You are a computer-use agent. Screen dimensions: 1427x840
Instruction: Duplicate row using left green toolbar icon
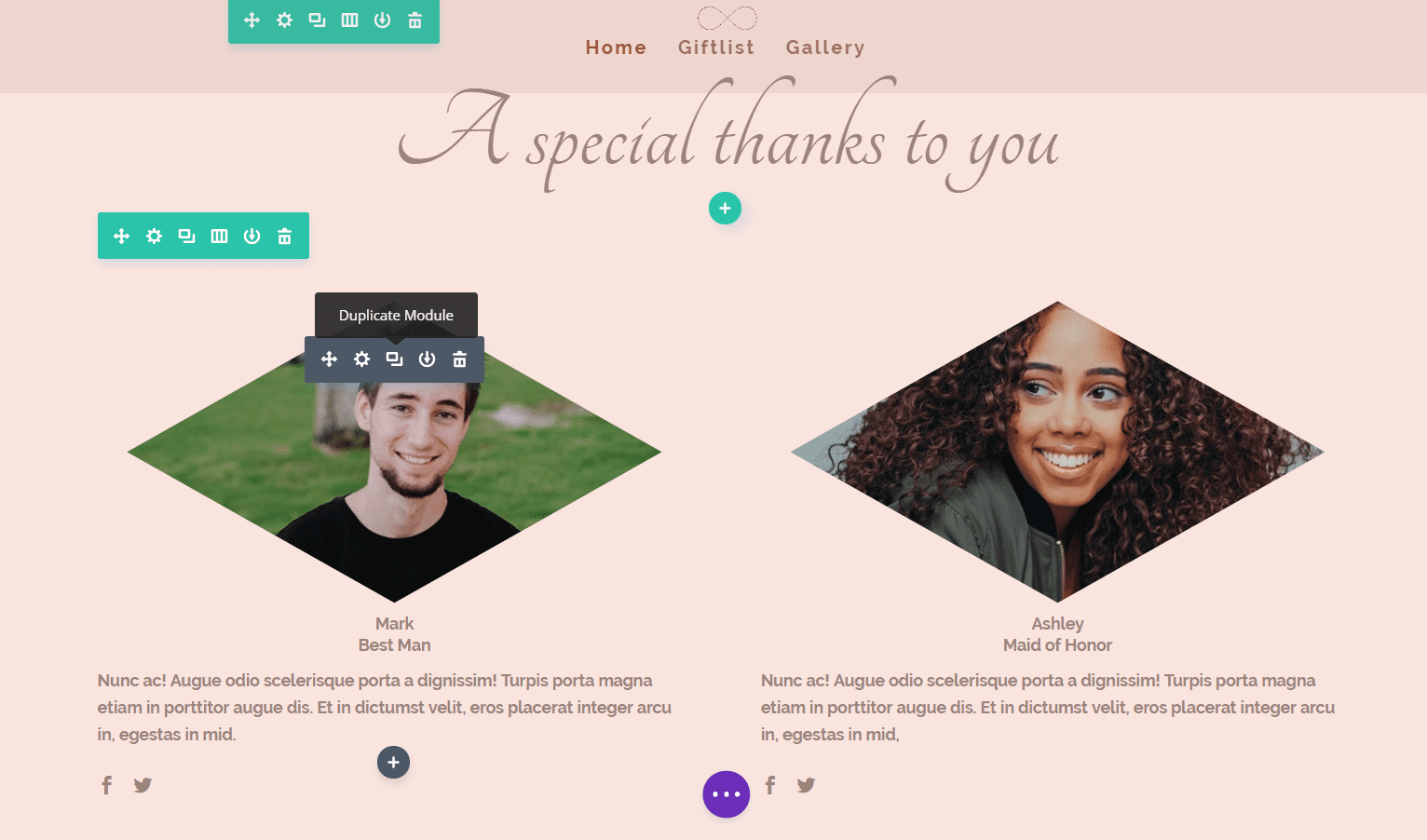tap(186, 237)
